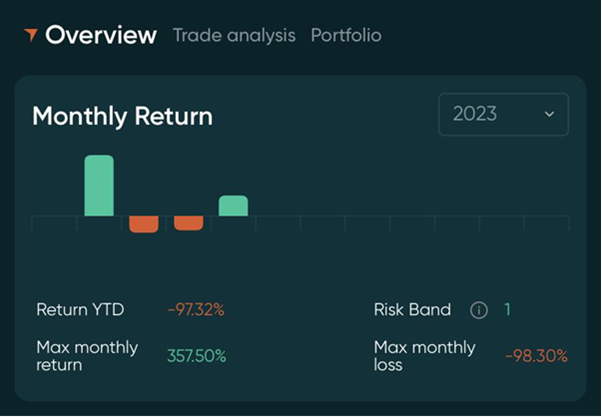
Task: Click the orange arrow icon beside Overview
Action: click(31, 35)
